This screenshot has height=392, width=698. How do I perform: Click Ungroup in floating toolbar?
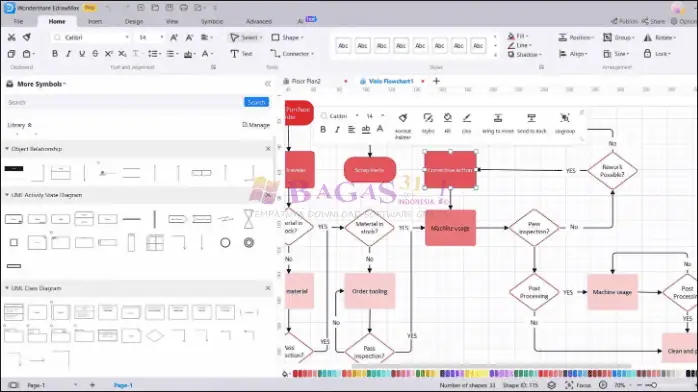pos(565,122)
